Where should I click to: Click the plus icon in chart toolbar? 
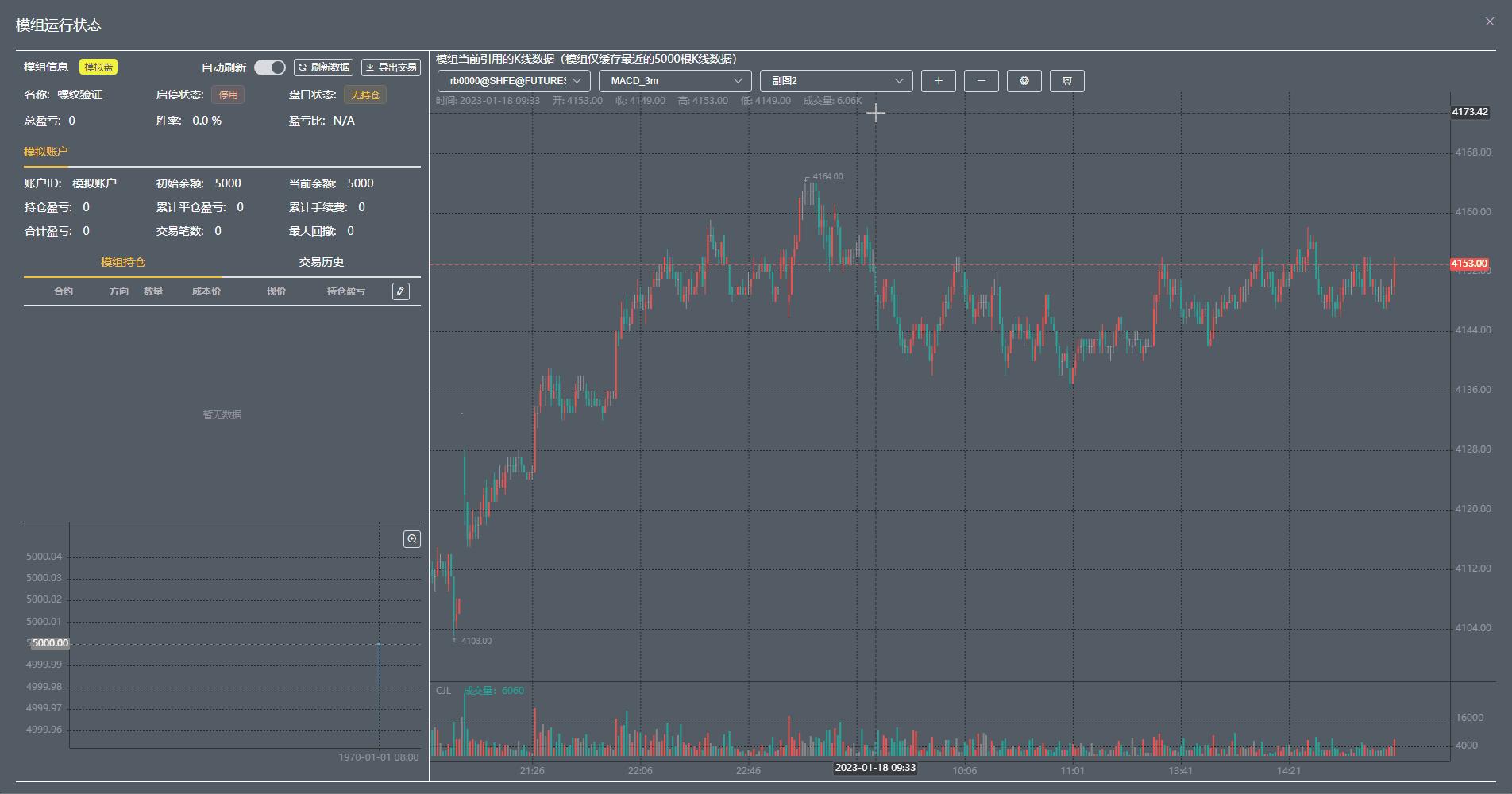point(938,81)
